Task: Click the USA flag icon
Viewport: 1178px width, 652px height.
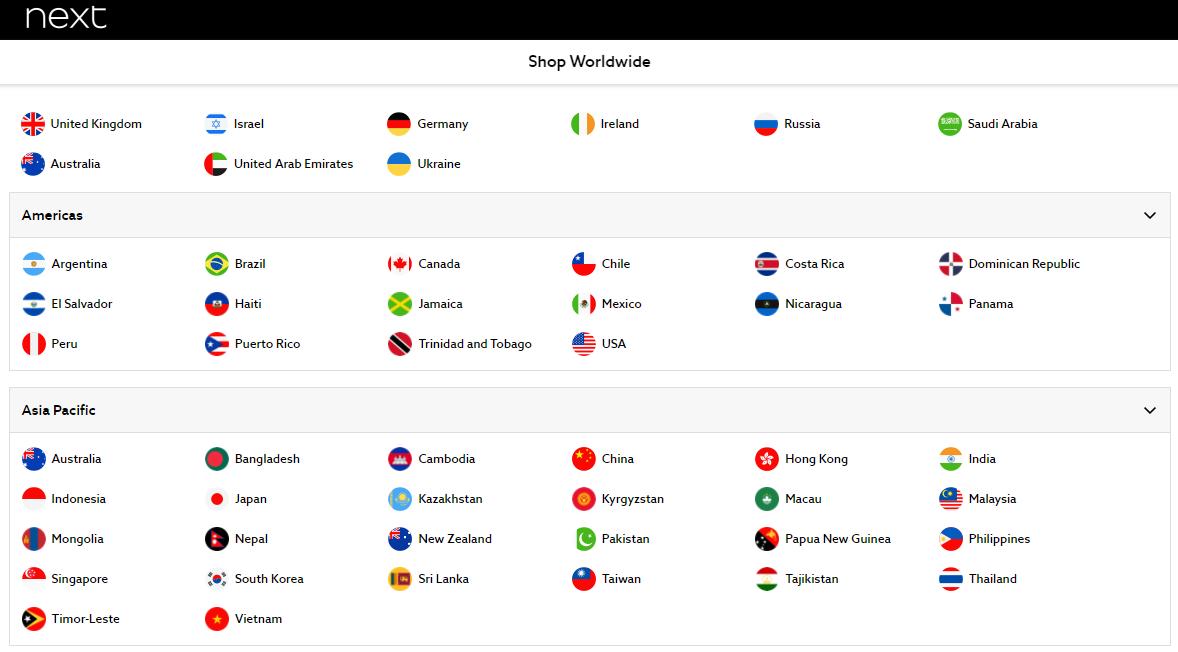Action: (x=584, y=343)
